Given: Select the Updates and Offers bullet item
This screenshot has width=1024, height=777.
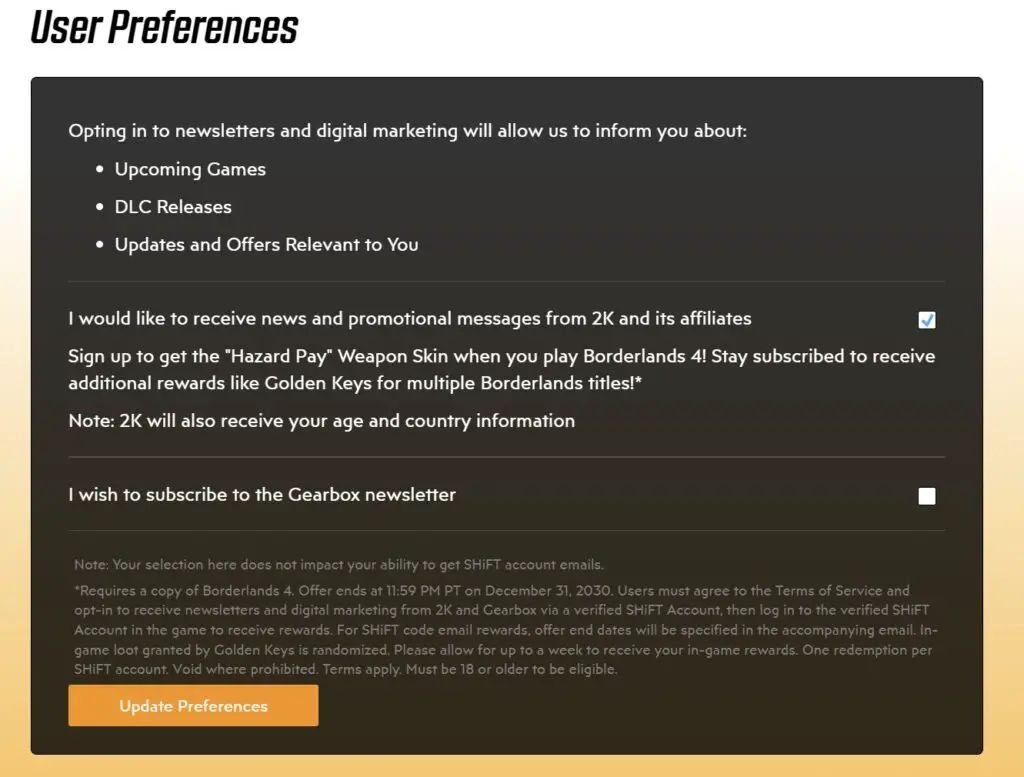Looking at the screenshot, I should [x=266, y=244].
